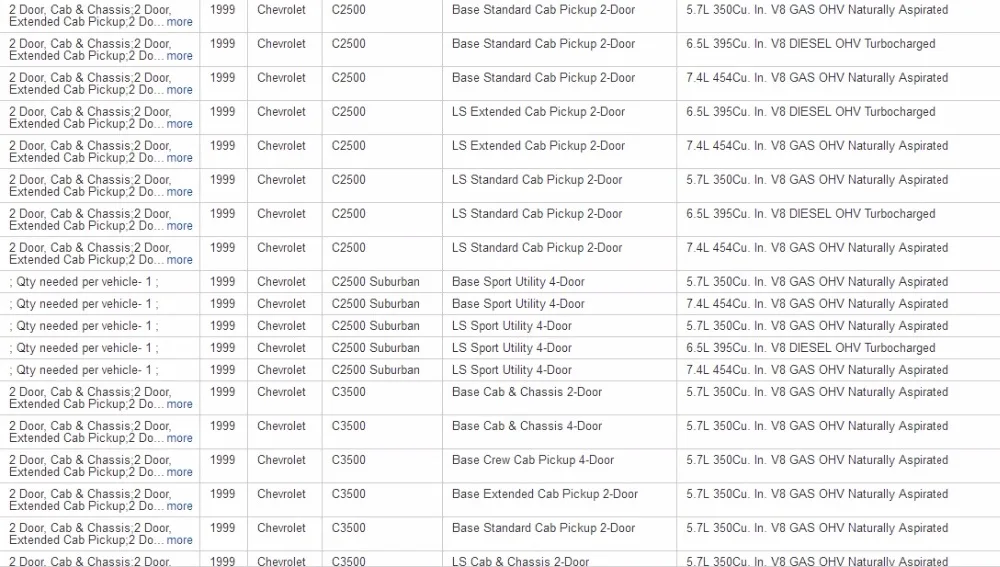1000x567 pixels.
Task: Open 'more' link for C3500 Base Crew Cab Pickup
Action: coord(179,472)
